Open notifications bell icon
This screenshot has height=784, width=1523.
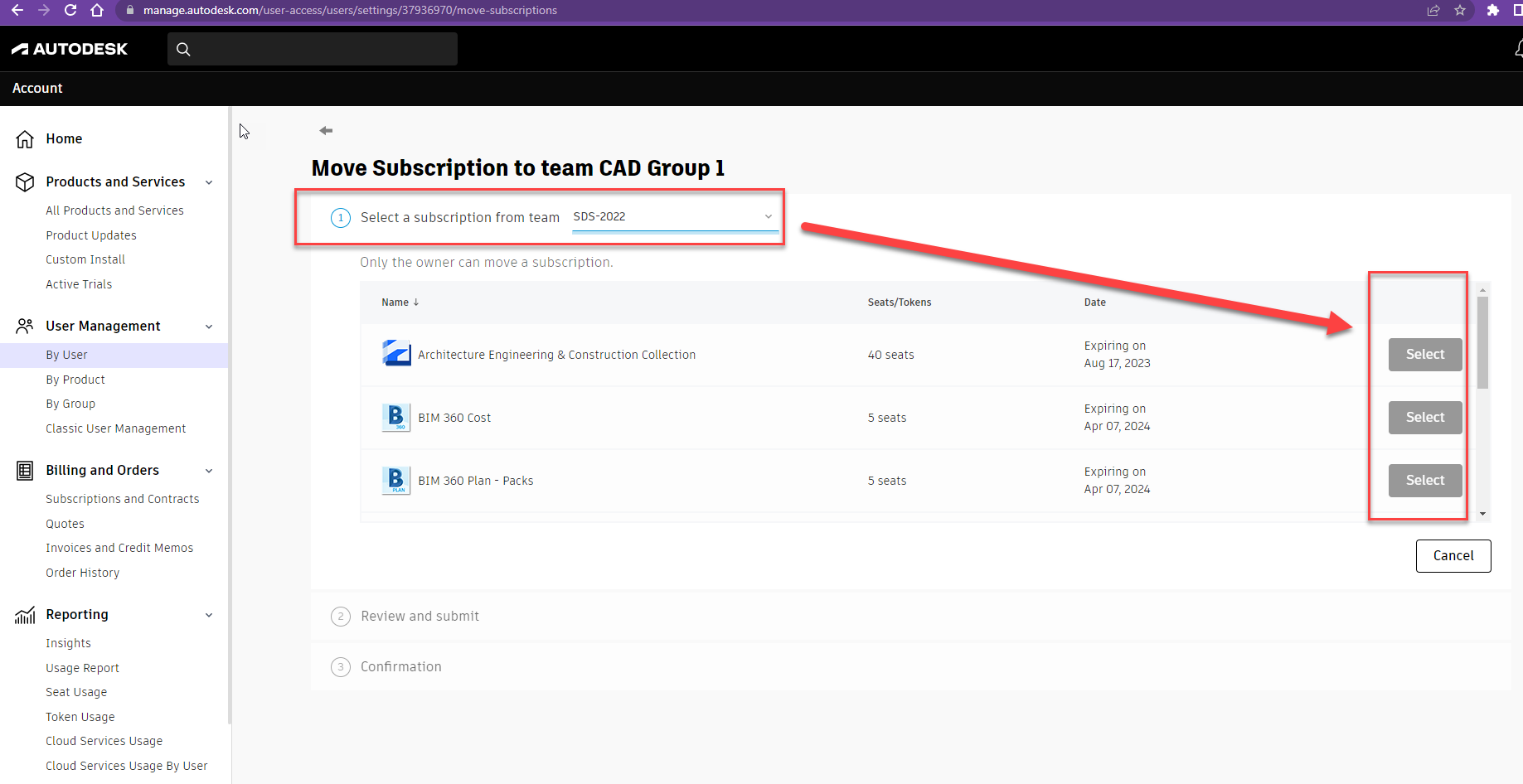click(x=1519, y=49)
